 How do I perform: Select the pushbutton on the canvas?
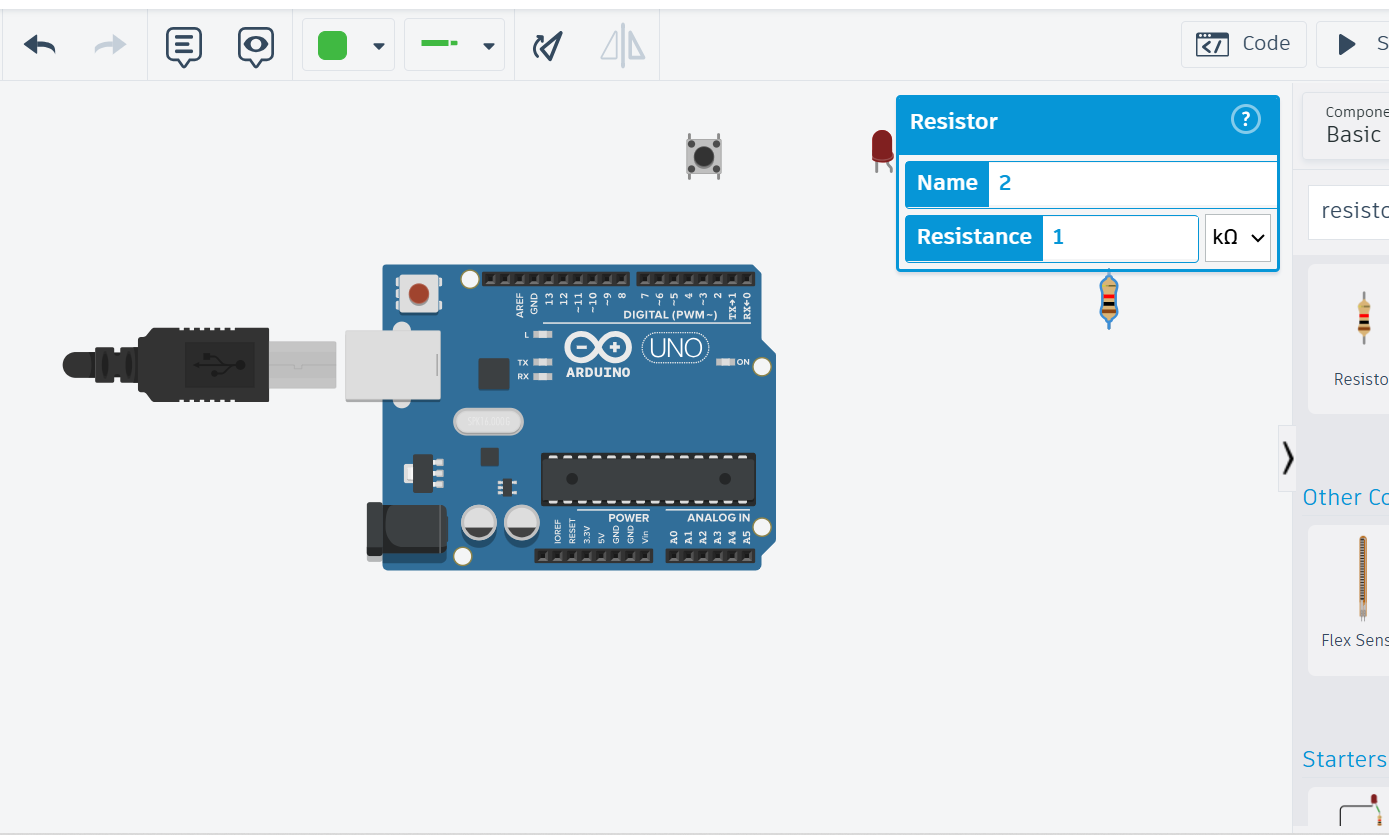point(703,156)
